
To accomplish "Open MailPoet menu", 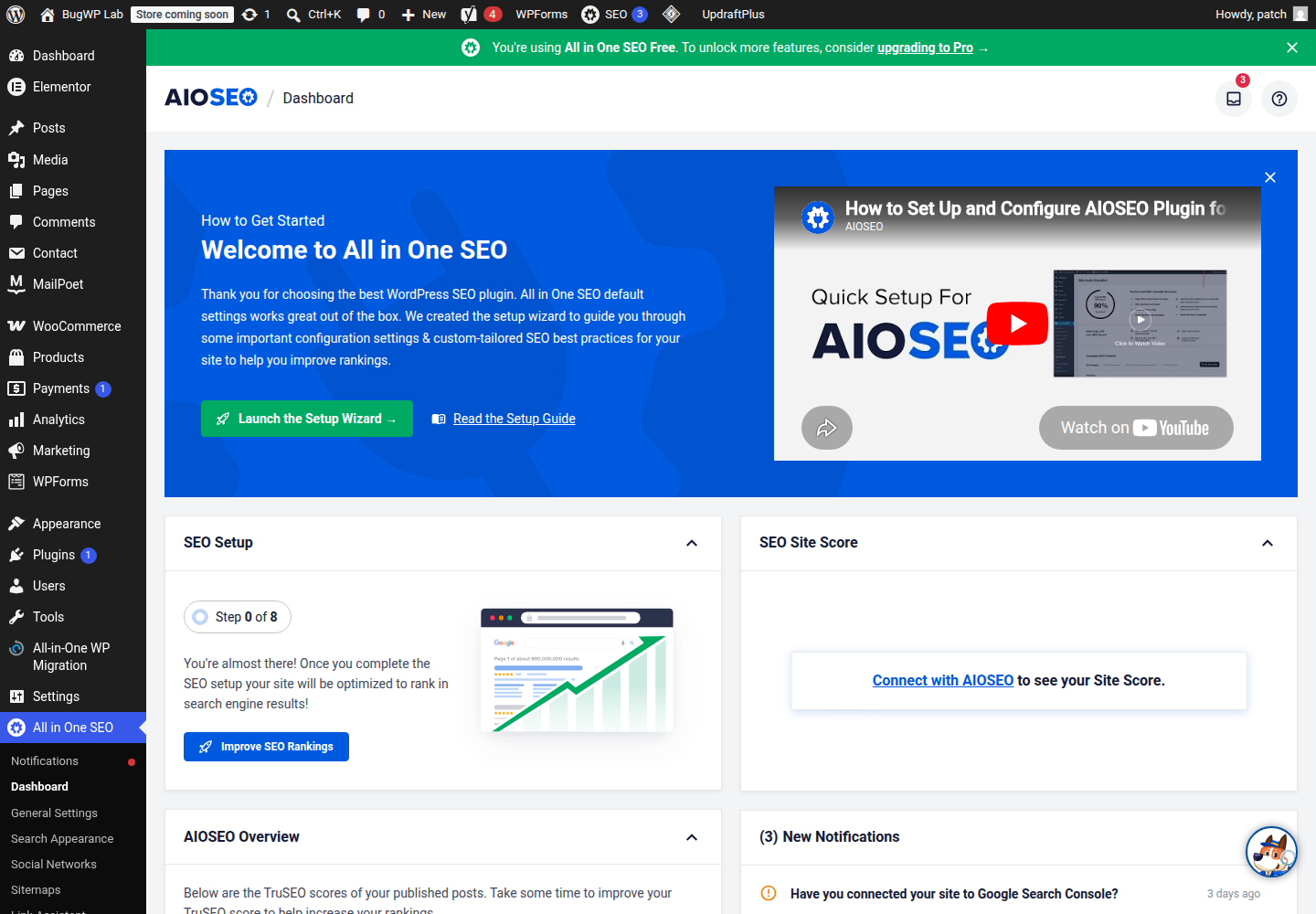I will pyautogui.click(x=73, y=284).
